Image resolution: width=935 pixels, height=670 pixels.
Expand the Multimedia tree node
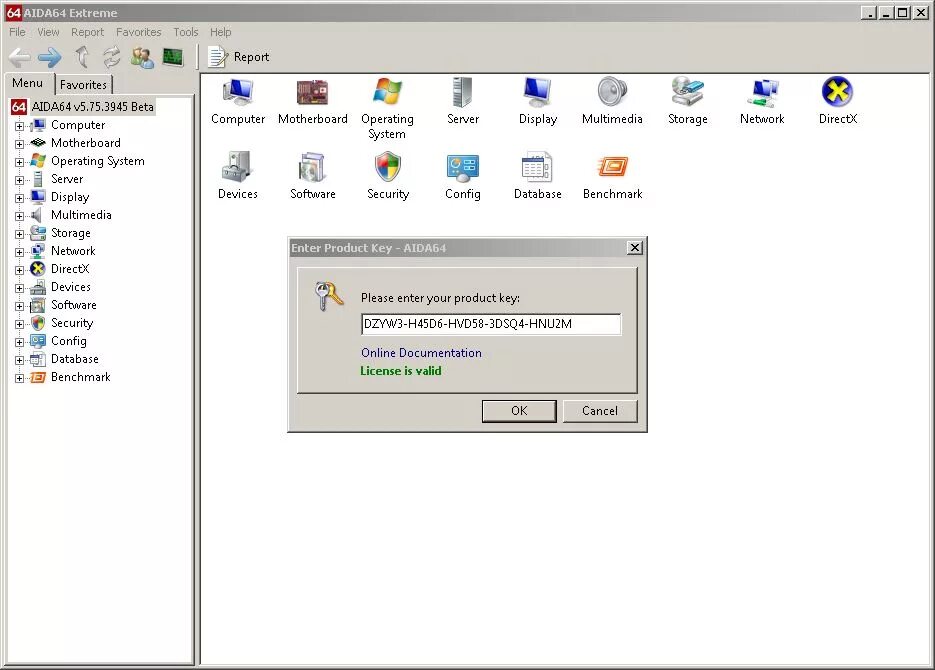tap(20, 216)
